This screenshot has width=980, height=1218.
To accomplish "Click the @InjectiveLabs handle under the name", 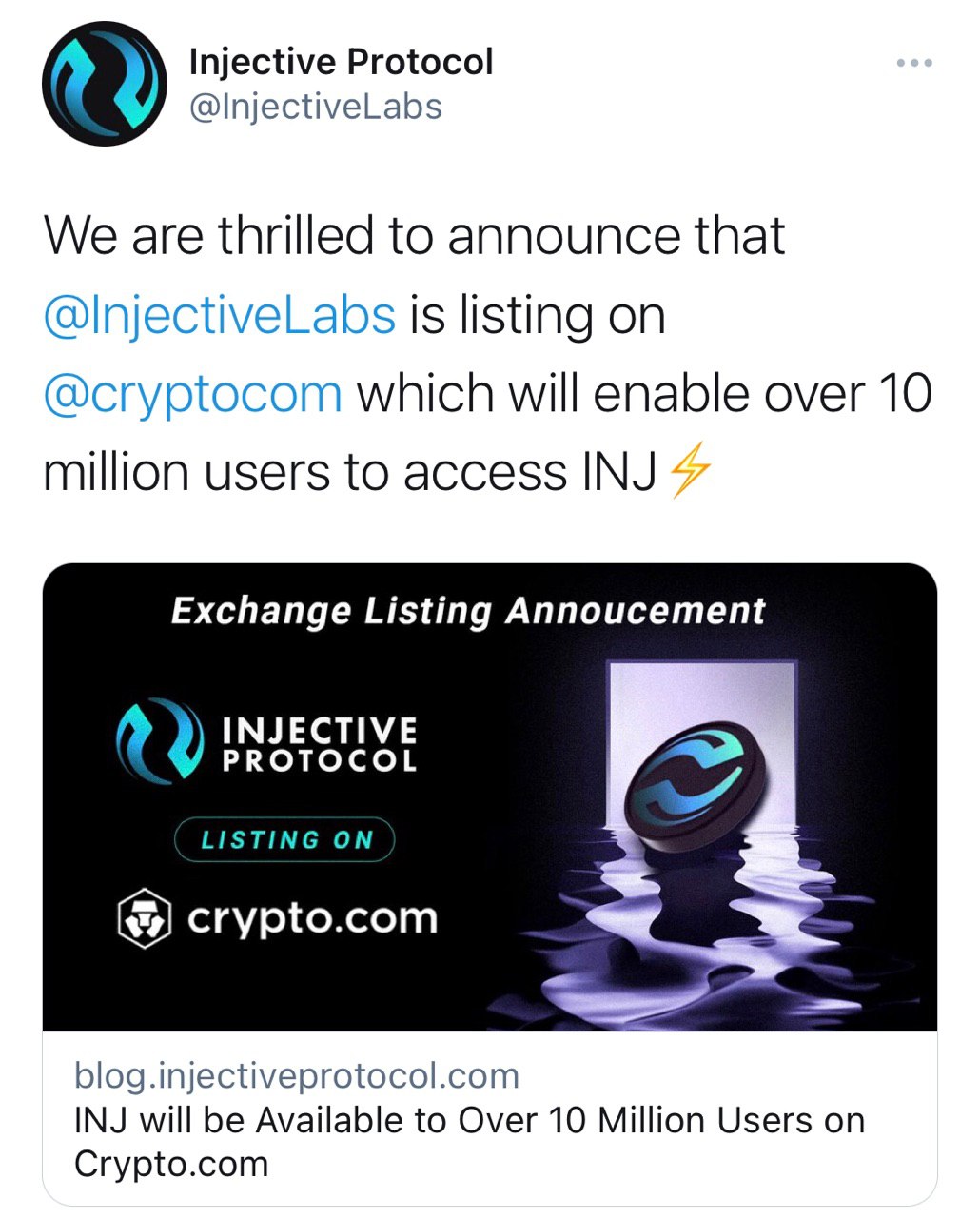I will point(316,107).
